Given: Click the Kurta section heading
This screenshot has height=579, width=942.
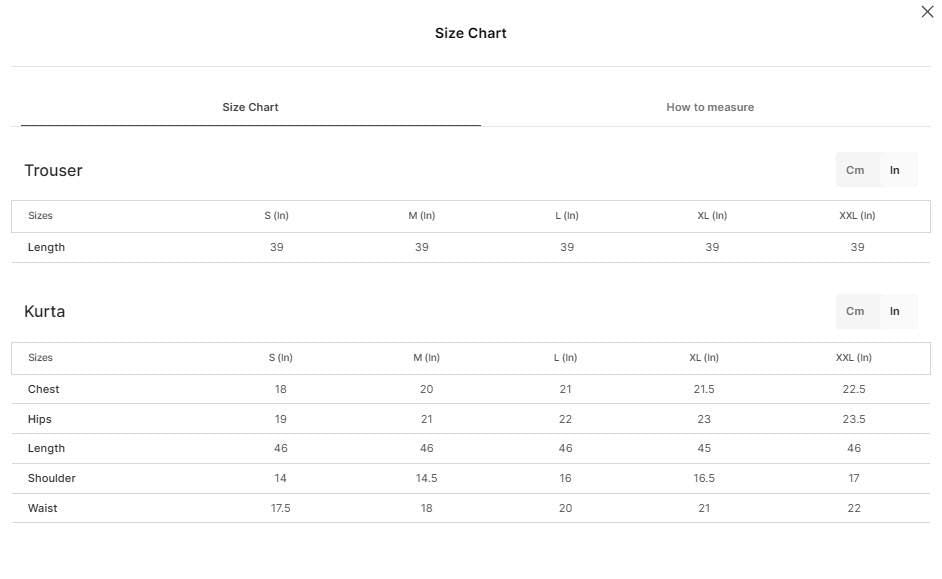Looking at the screenshot, I should (x=44, y=311).
